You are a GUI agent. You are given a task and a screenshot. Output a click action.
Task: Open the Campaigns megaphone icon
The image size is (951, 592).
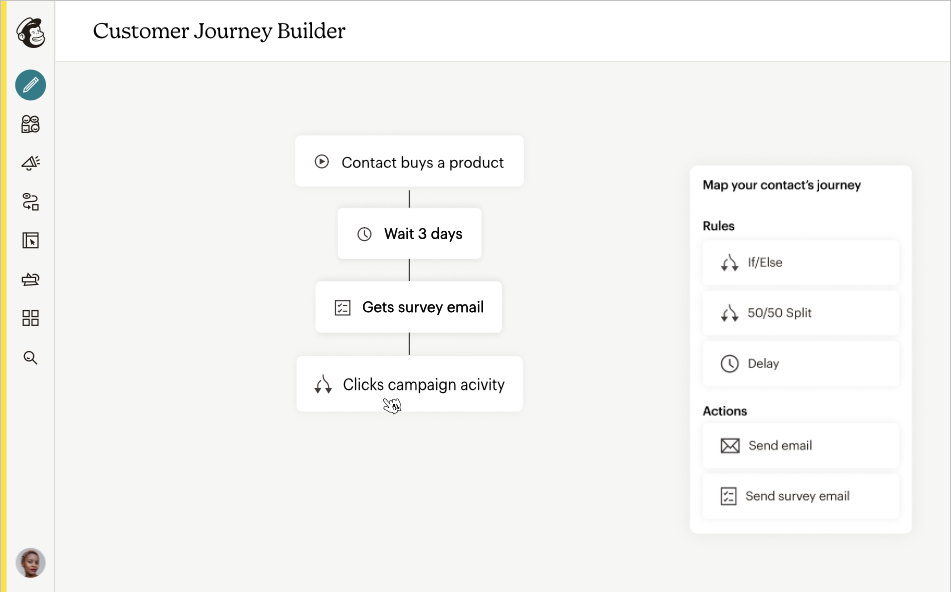(x=30, y=163)
